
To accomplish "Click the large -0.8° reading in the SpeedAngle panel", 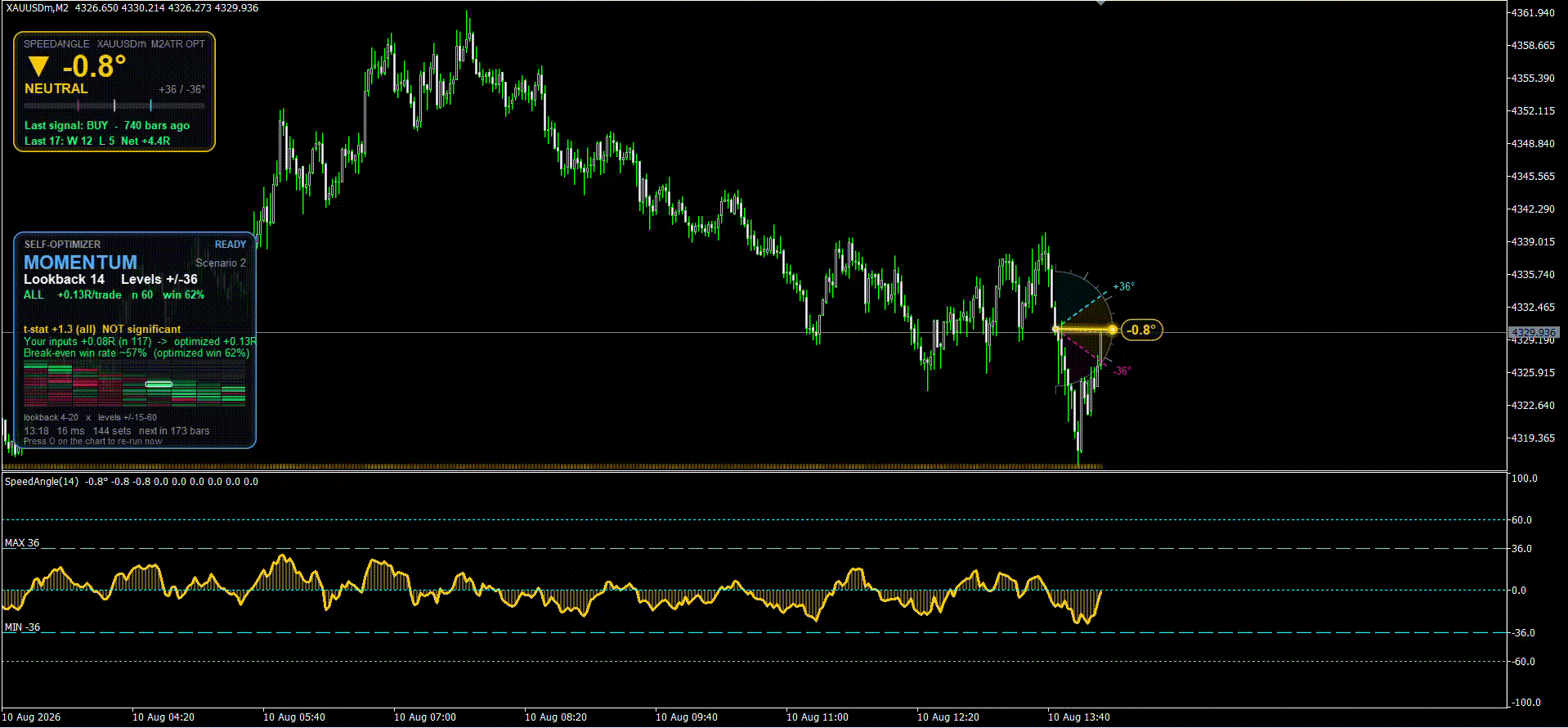I will (95, 66).
